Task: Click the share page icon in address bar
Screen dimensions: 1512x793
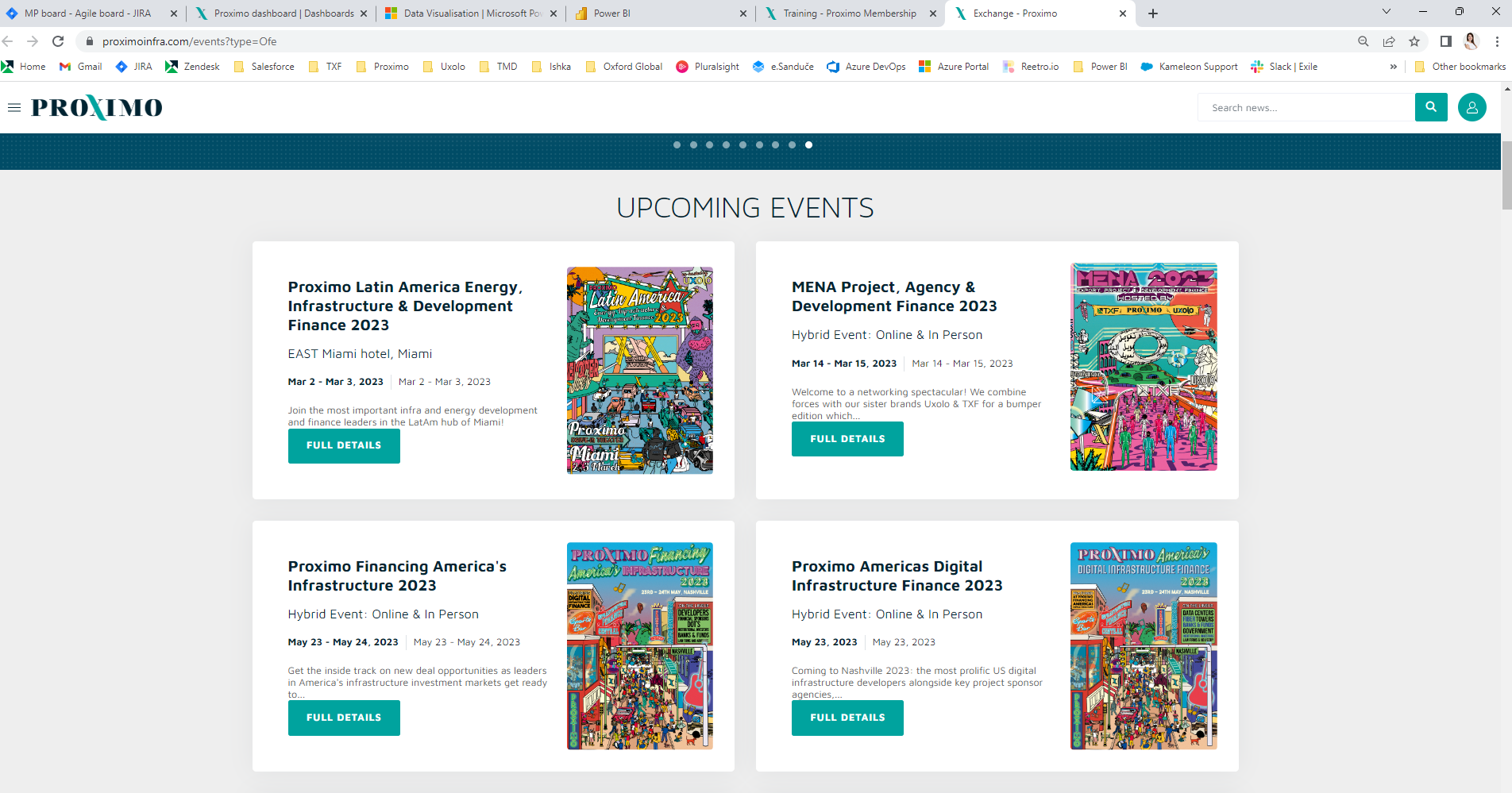Action: 1389,41
